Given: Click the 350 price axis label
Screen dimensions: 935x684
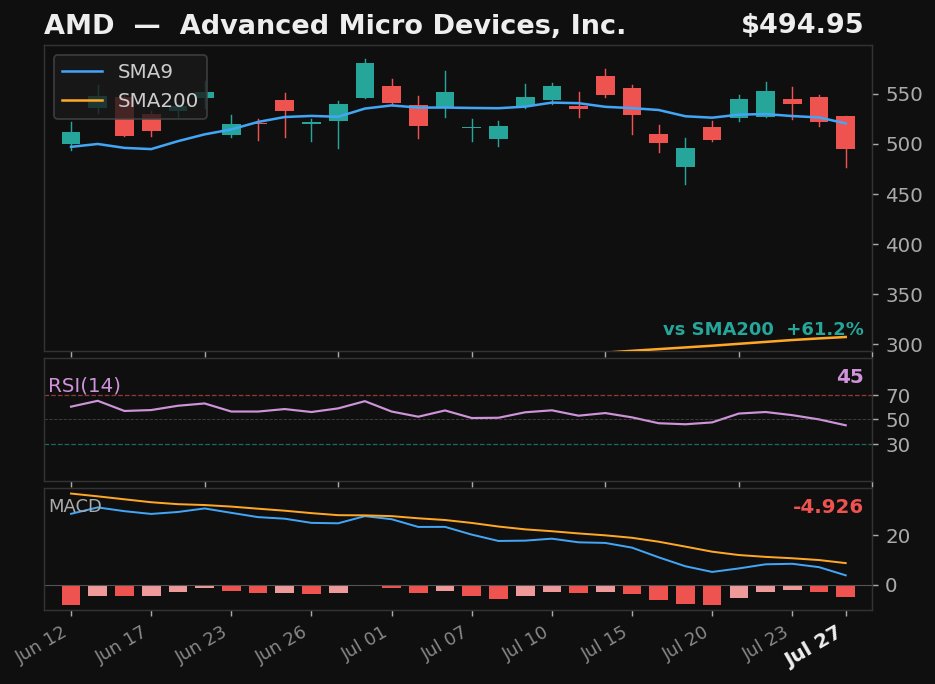Looking at the screenshot, I should tap(904, 295).
